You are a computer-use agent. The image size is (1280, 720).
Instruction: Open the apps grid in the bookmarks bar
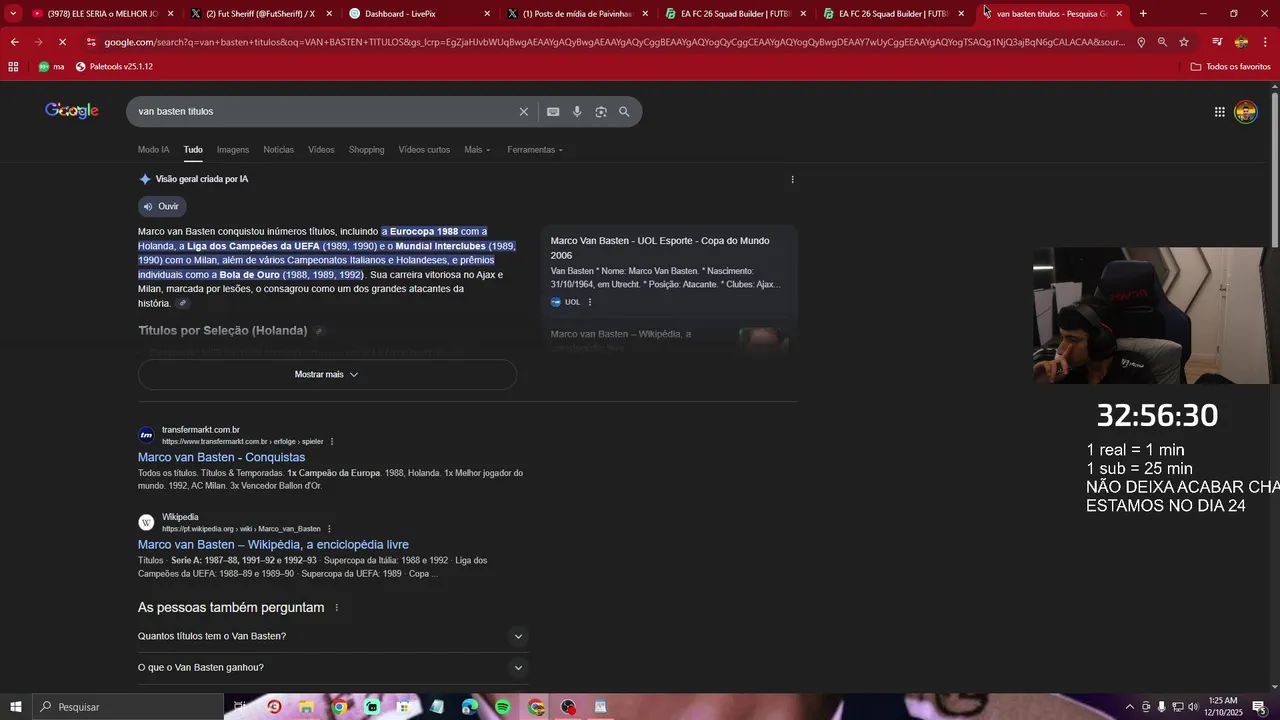[13, 66]
